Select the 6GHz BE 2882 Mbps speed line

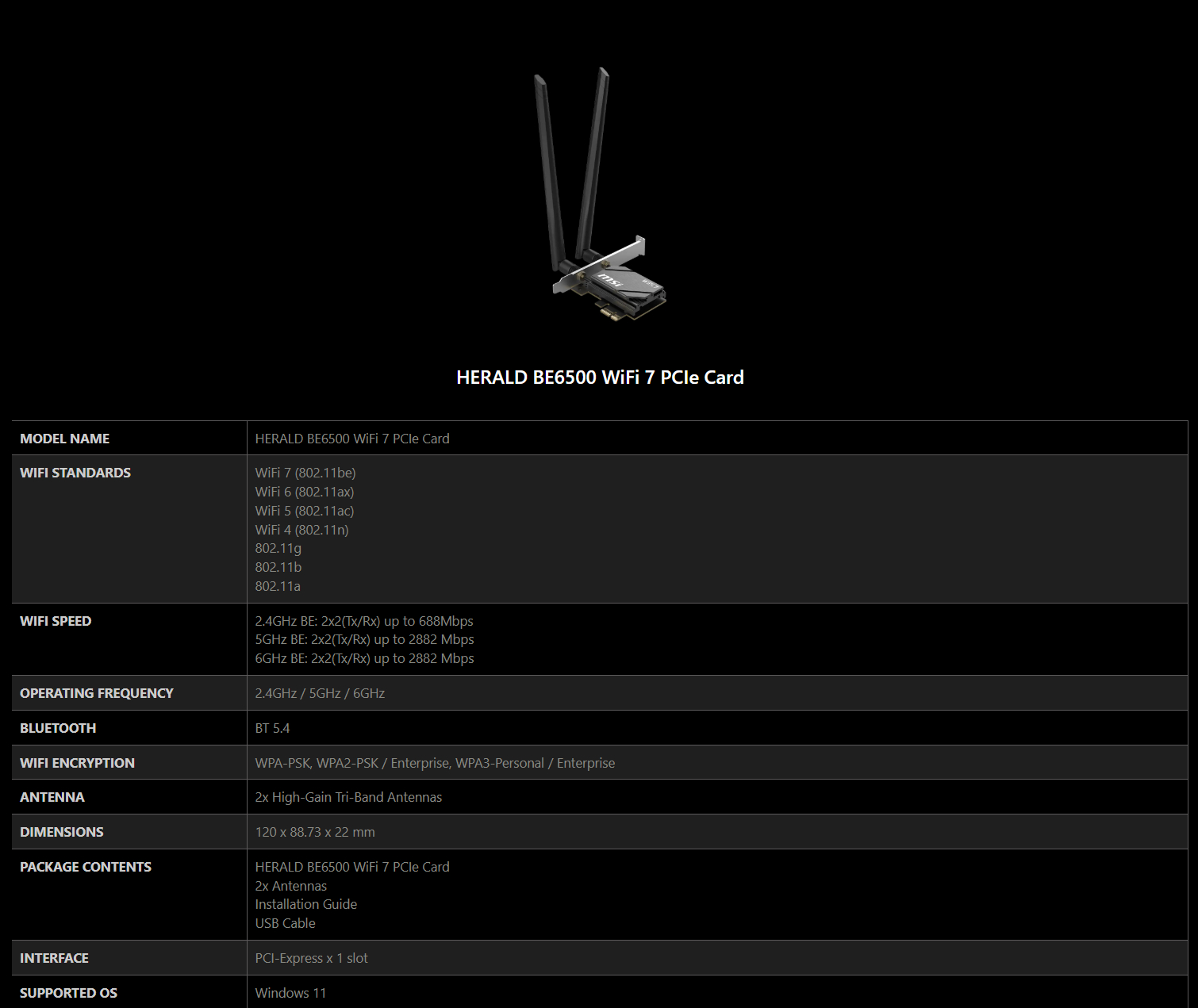(365, 658)
